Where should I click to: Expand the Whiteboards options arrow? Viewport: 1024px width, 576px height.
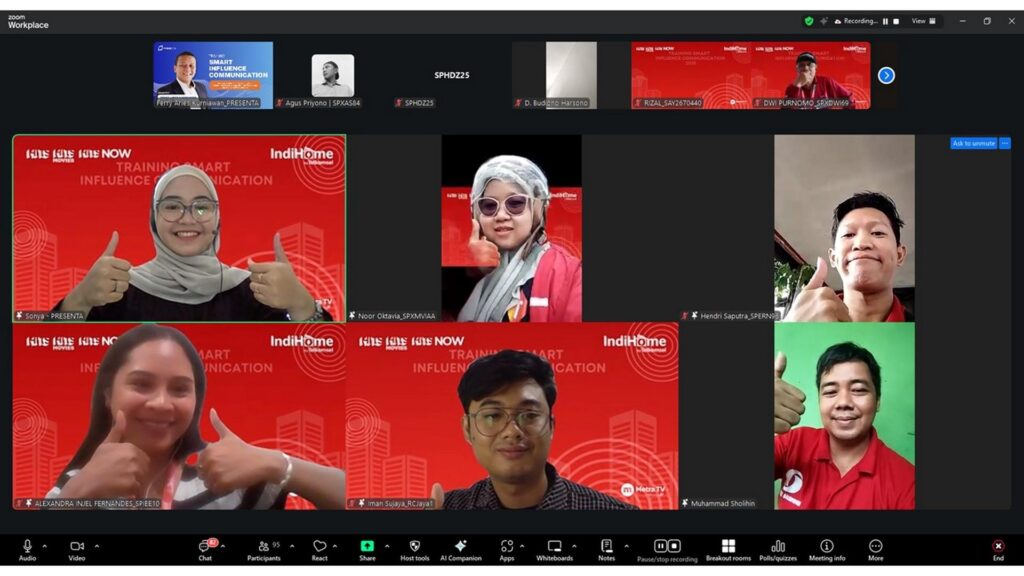tap(574, 546)
